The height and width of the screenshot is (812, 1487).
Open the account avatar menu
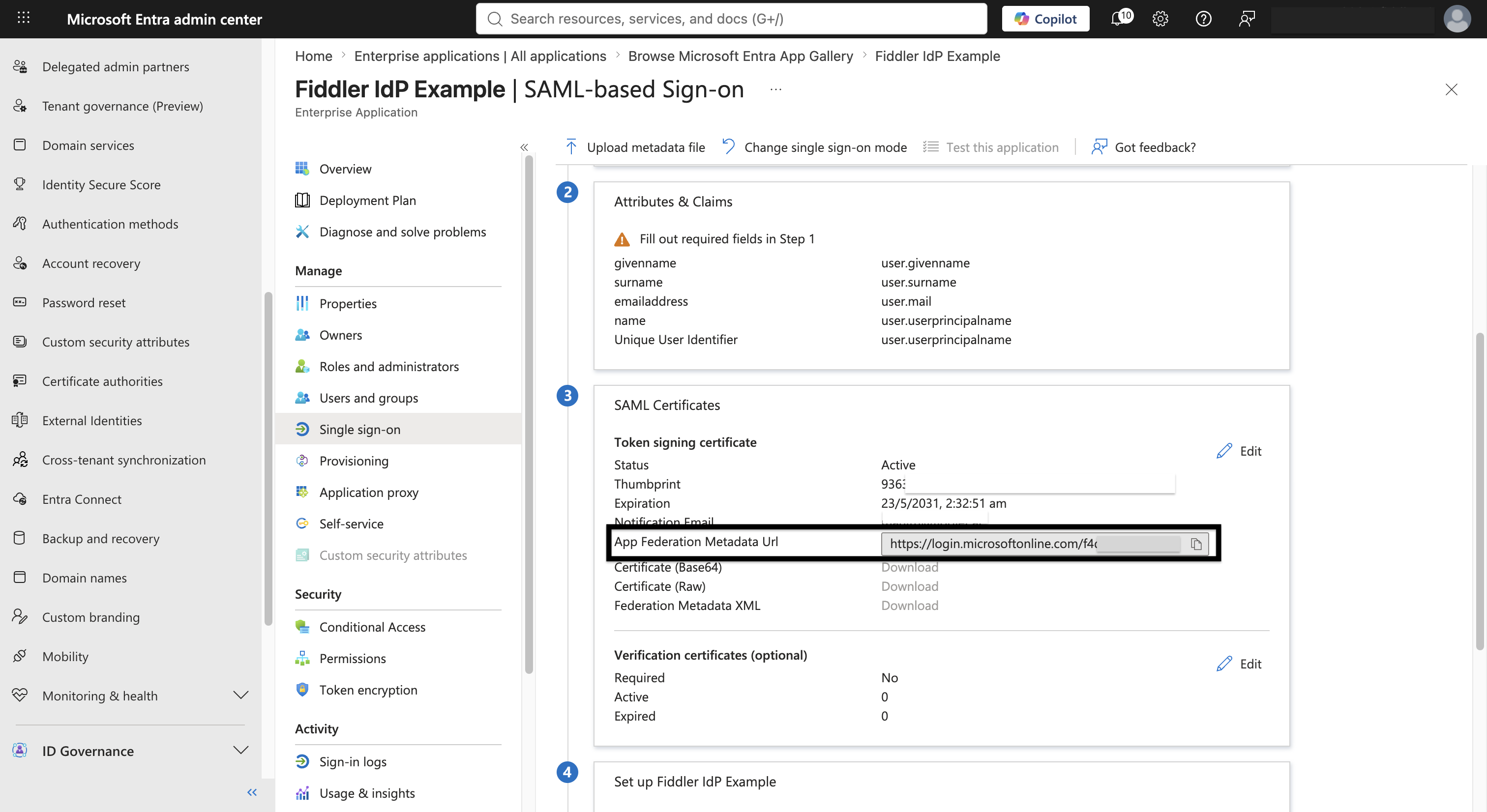(x=1457, y=19)
